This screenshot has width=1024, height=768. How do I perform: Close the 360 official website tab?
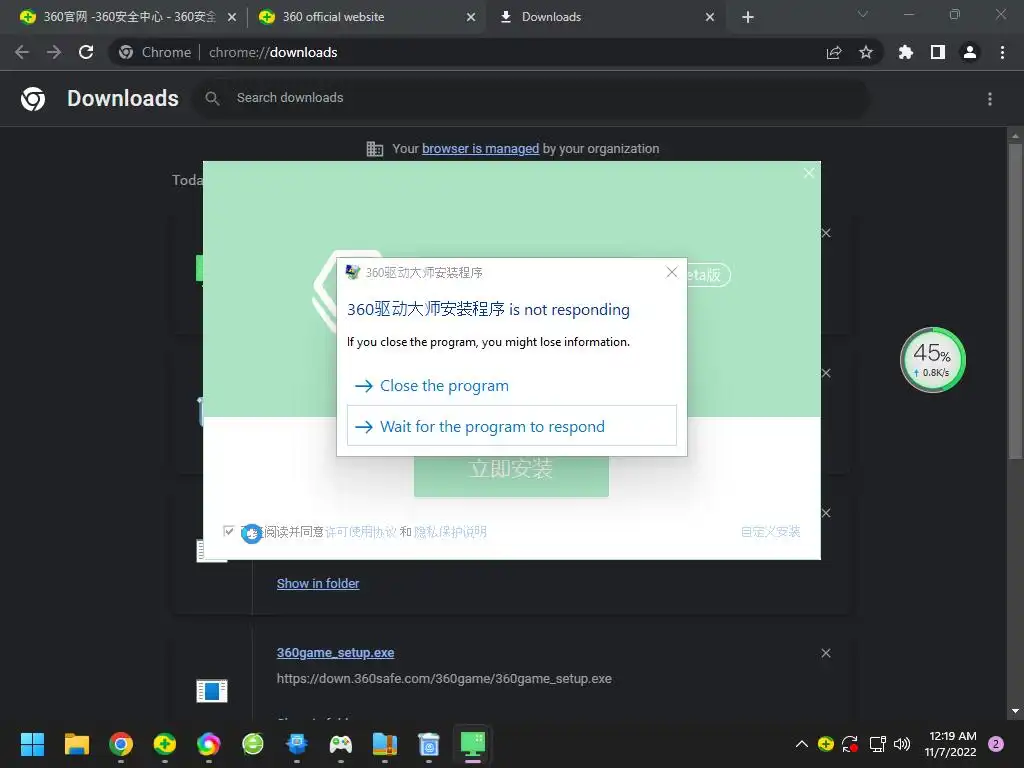[471, 18]
